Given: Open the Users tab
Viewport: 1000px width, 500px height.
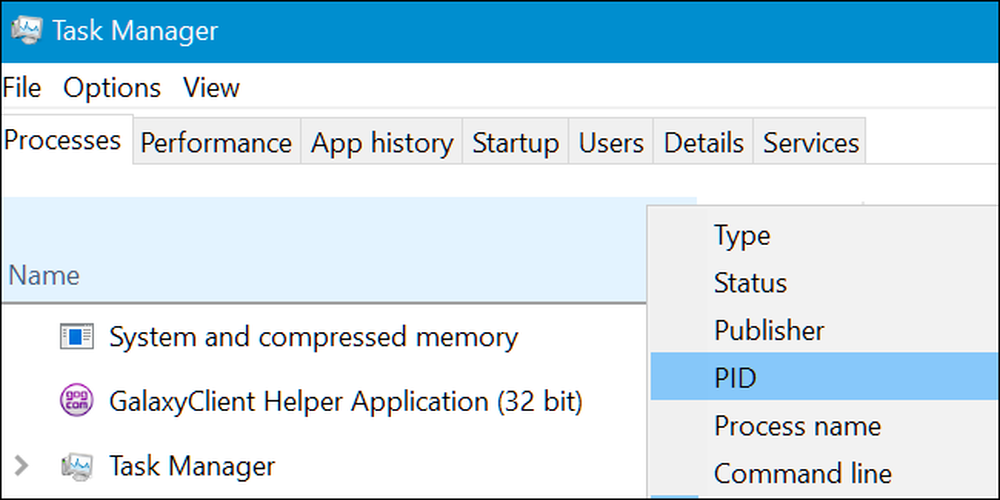Looking at the screenshot, I should (x=611, y=143).
